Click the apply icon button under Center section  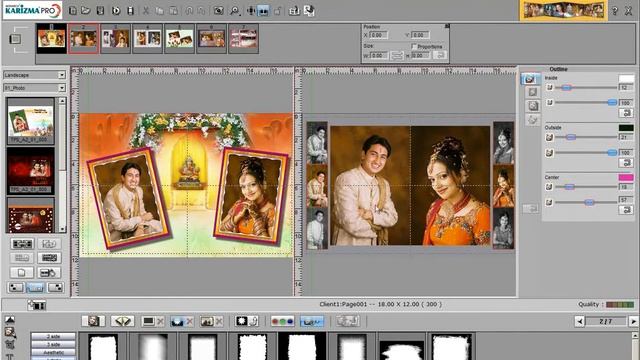coord(626,210)
